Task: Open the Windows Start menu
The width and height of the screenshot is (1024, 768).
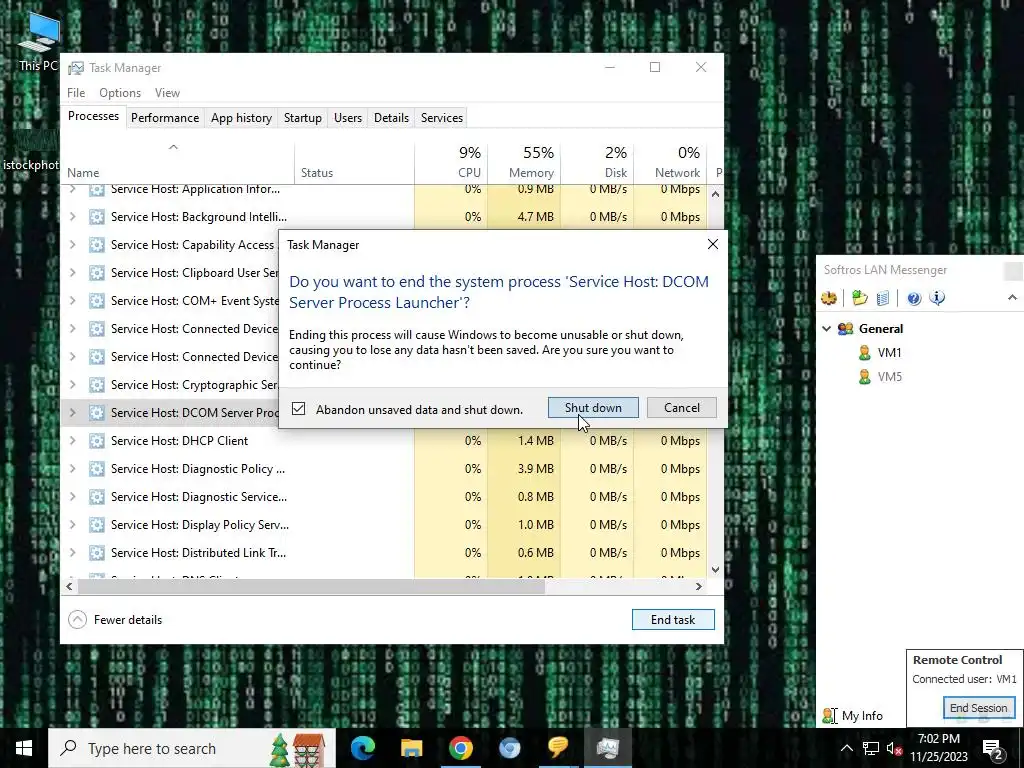Action: tap(24, 748)
